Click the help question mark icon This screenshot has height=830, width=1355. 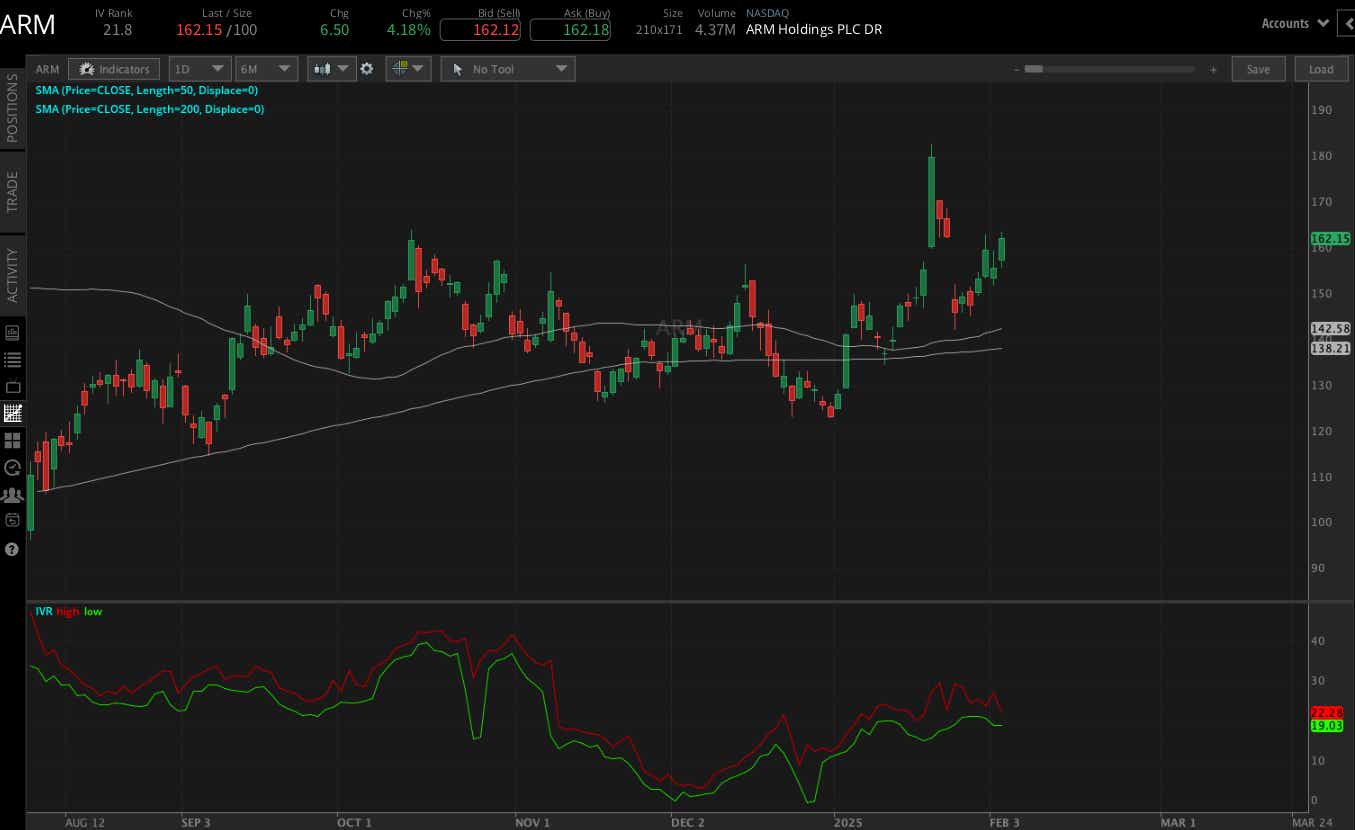pyautogui.click(x=13, y=548)
